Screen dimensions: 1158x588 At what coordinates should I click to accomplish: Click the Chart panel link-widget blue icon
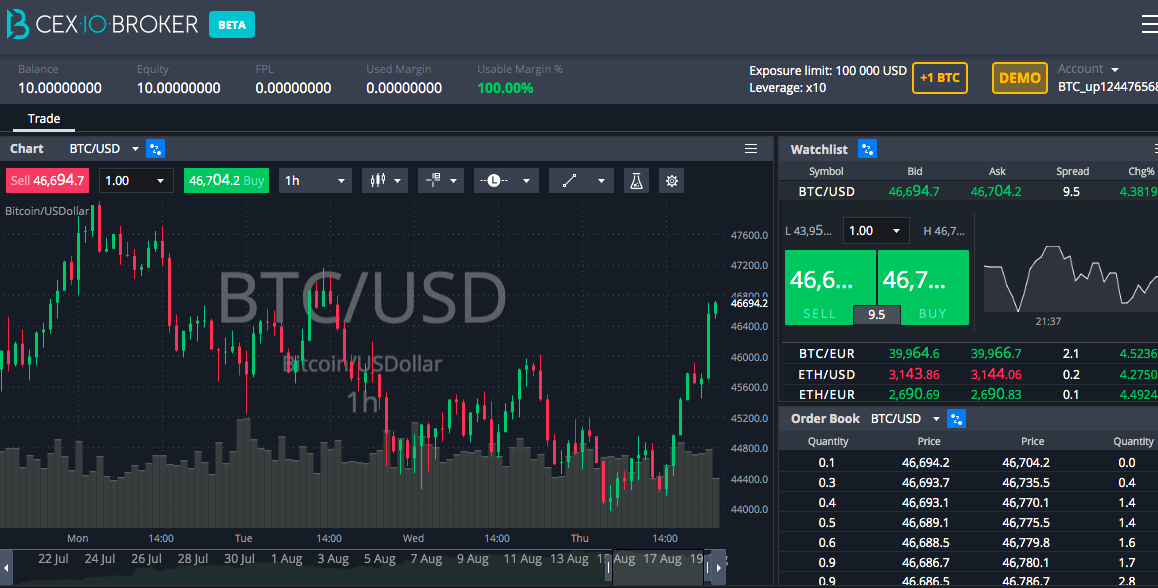coord(155,148)
